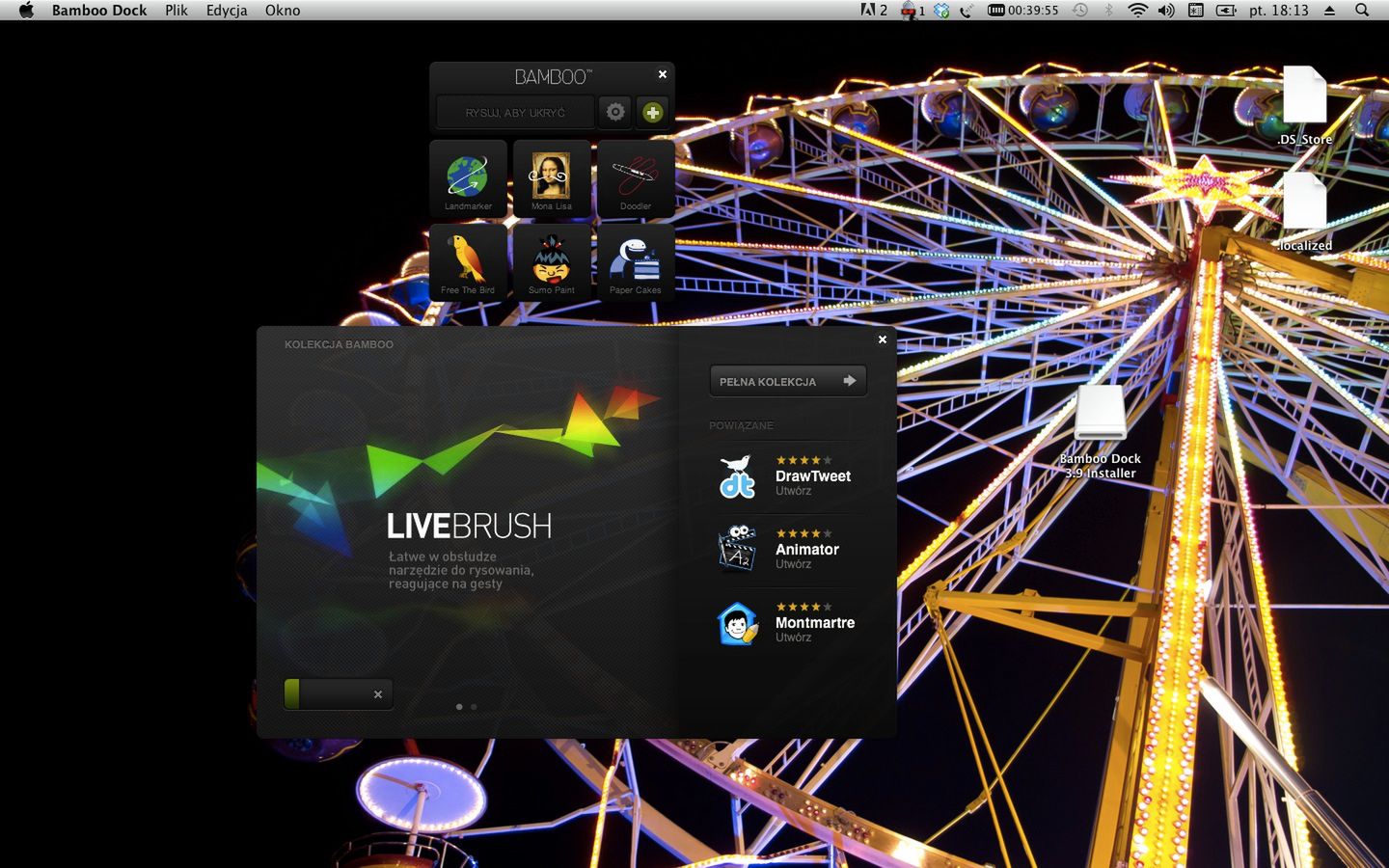Open the Doodler app tile
Image resolution: width=1389 pixels, height=868 pixels.
636,178
